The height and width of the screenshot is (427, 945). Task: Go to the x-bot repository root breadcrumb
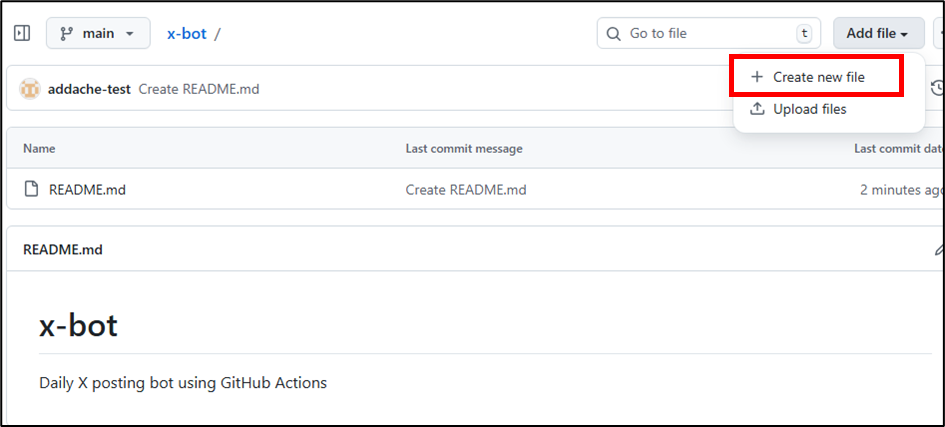pos(186,33)
